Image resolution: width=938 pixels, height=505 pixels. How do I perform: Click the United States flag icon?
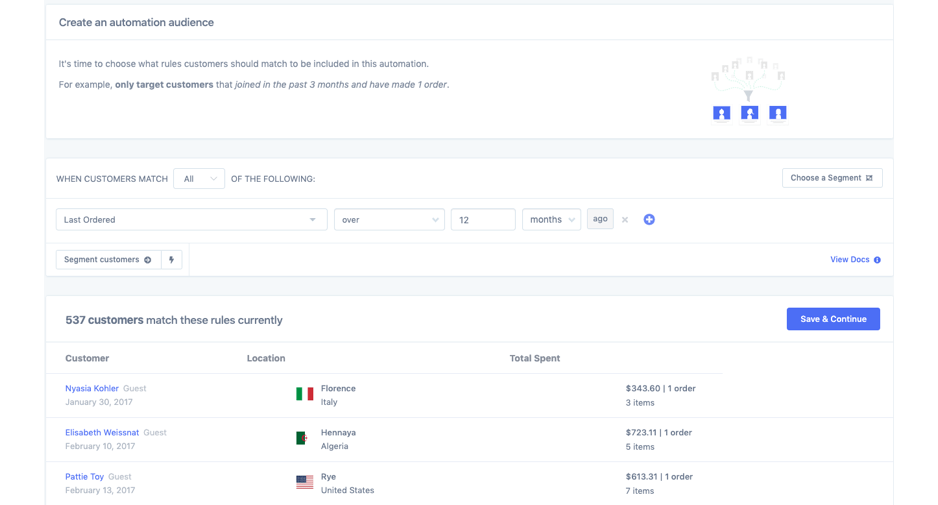click(x=305, y=482)
